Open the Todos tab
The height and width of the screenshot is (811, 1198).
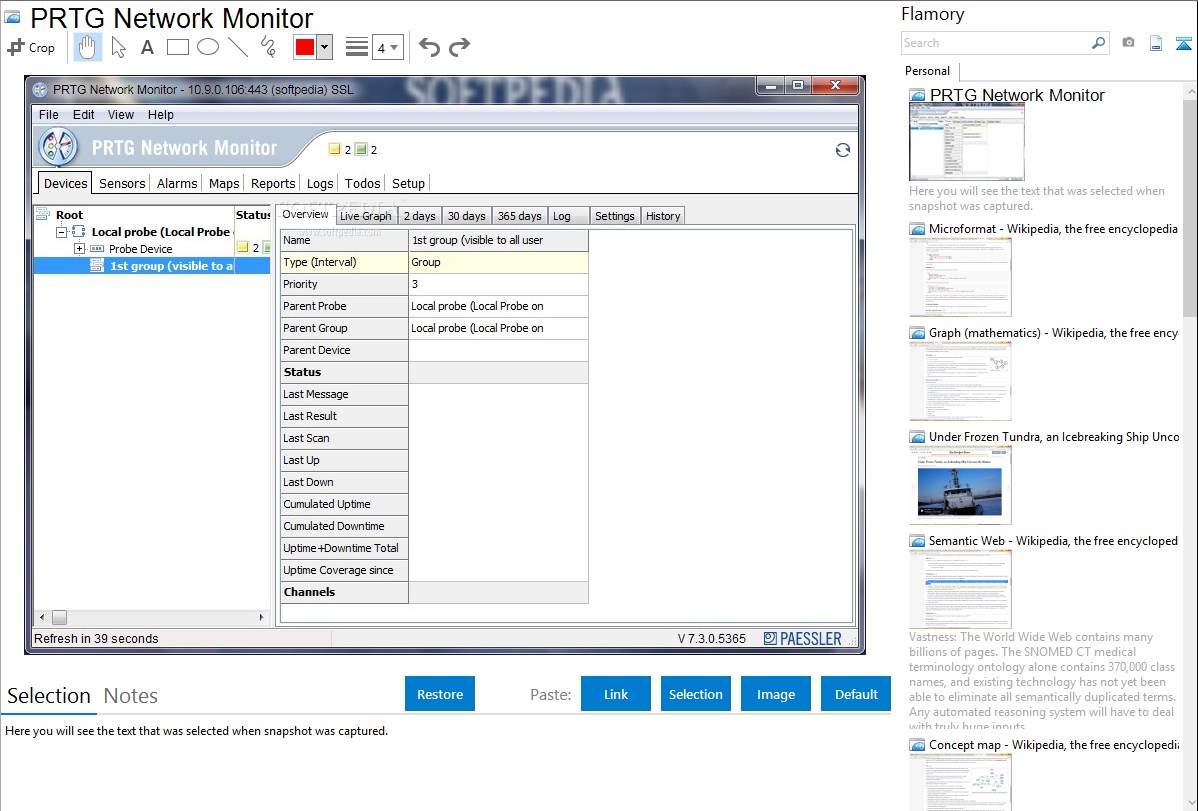click(362, 183)
